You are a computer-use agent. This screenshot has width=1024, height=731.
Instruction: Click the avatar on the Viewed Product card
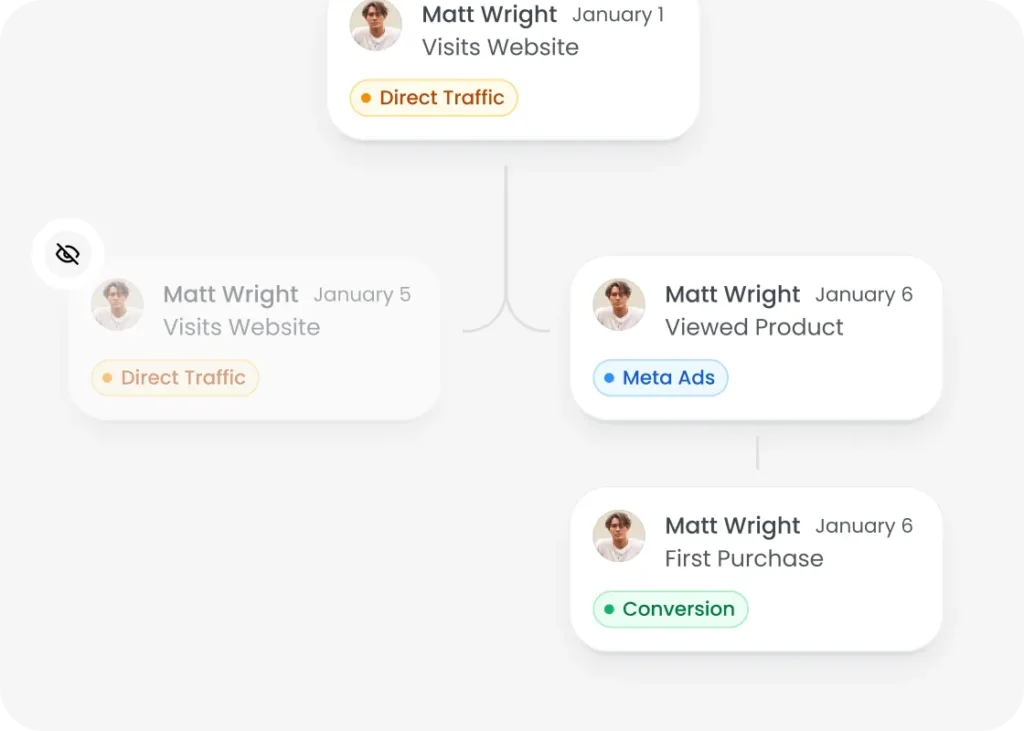(x=618, y=304)
